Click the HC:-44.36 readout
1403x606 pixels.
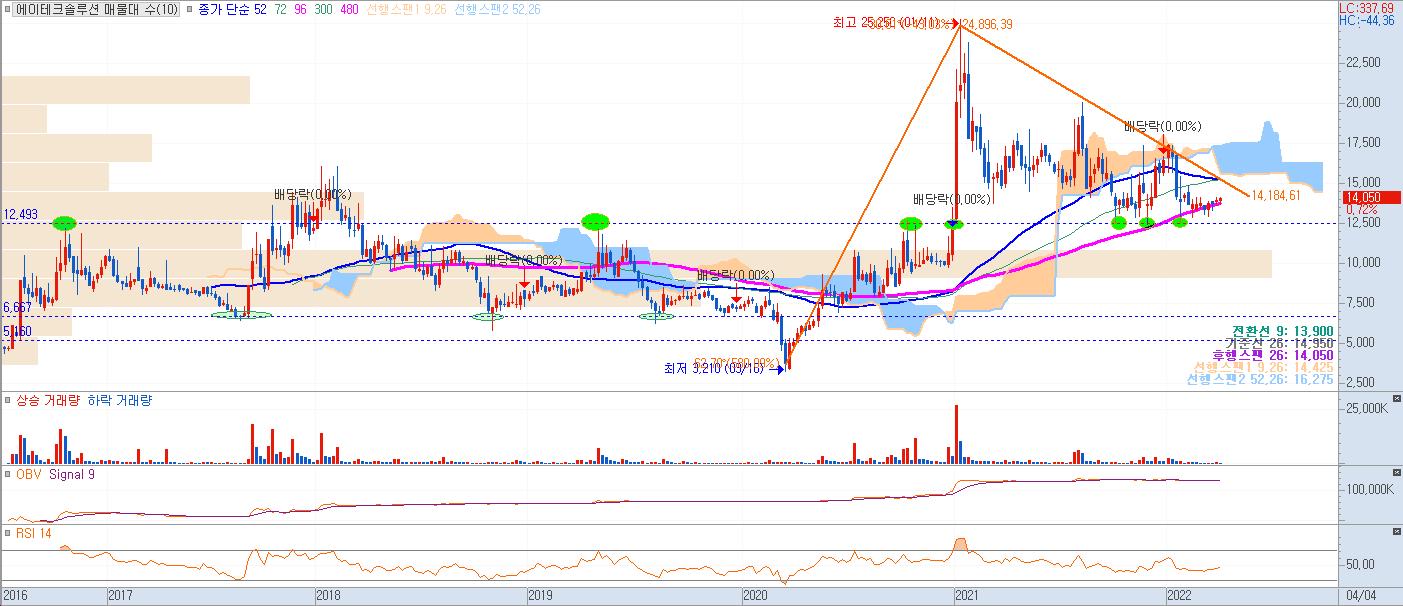1366,20
